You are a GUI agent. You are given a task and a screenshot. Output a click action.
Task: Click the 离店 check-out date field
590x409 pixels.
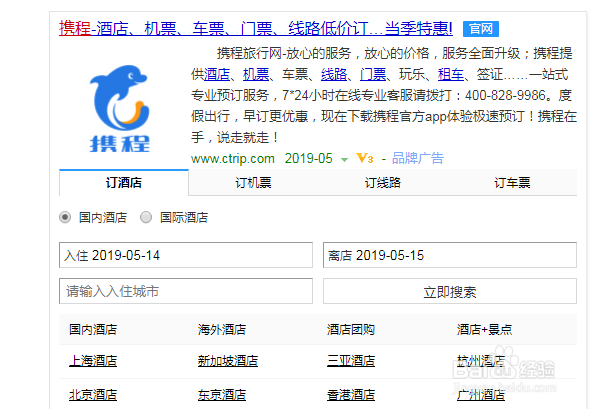click(x=450, y=255)
